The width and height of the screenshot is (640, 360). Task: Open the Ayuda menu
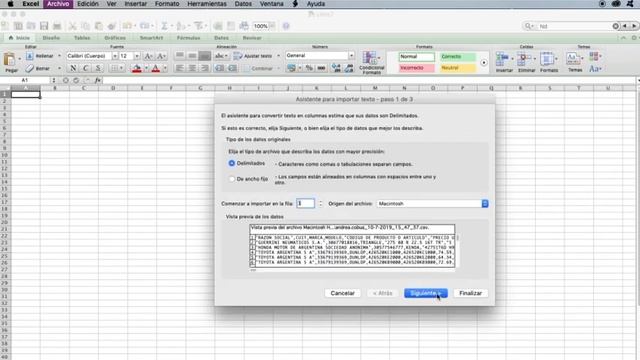pyautogui.click(x=316, y=4)
